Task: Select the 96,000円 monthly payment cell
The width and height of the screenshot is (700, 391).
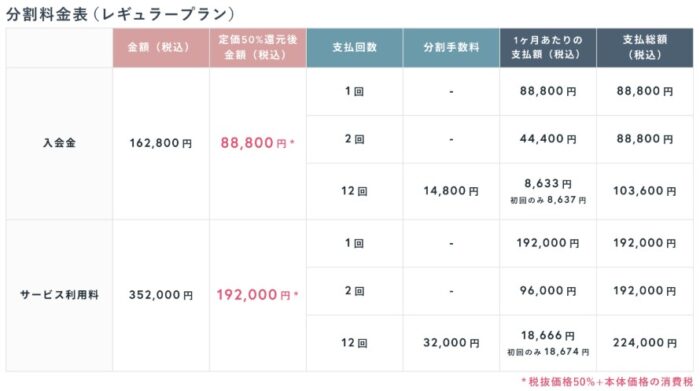Action: (548, 291)
